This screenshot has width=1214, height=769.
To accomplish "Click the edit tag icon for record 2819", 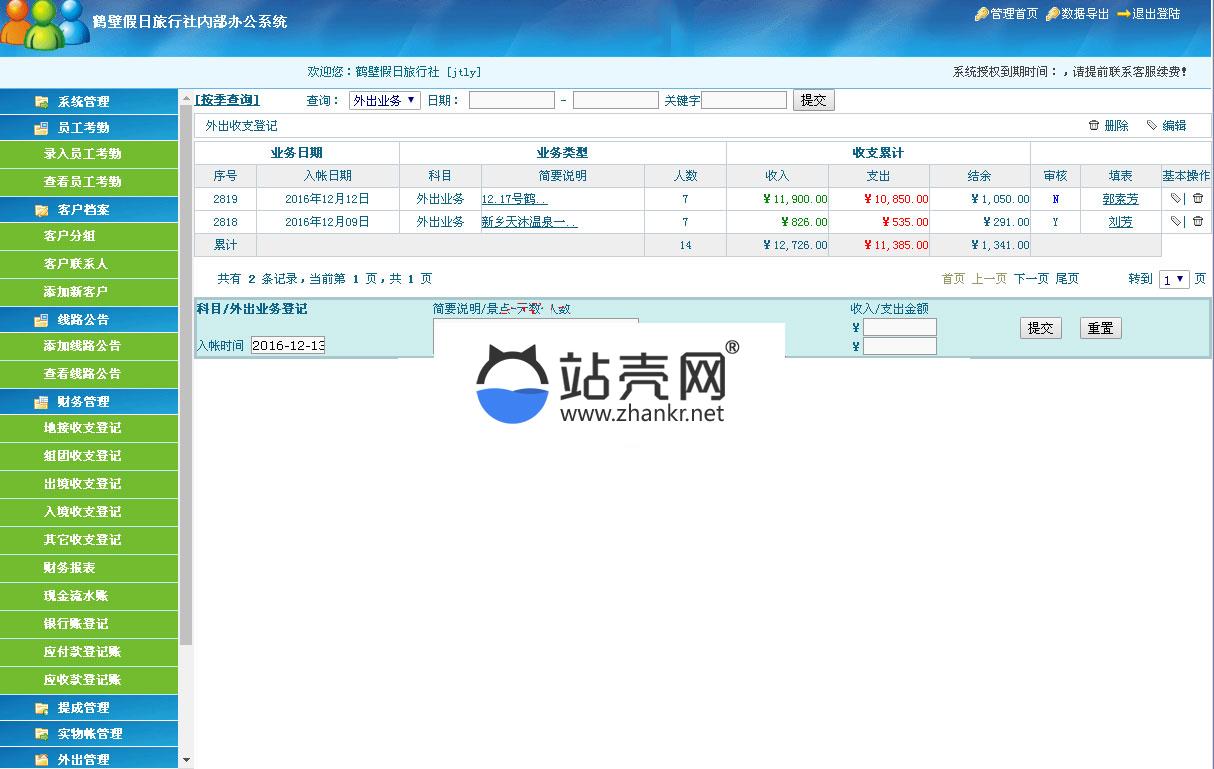I will 1176,199.
